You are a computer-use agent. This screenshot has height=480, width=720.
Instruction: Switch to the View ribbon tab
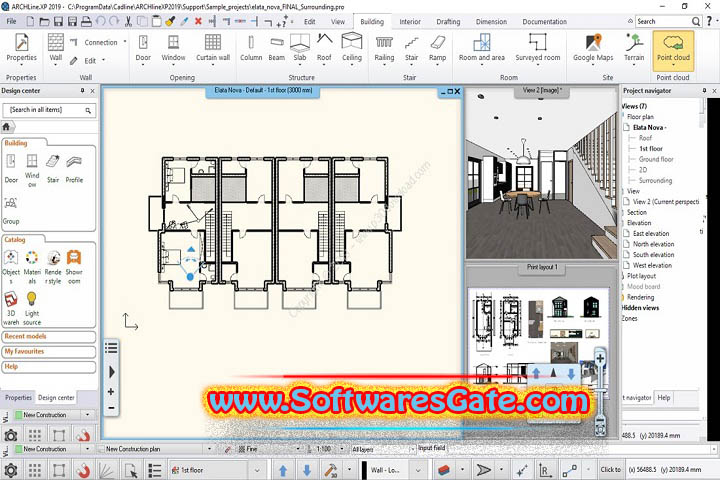pos(338,22)
